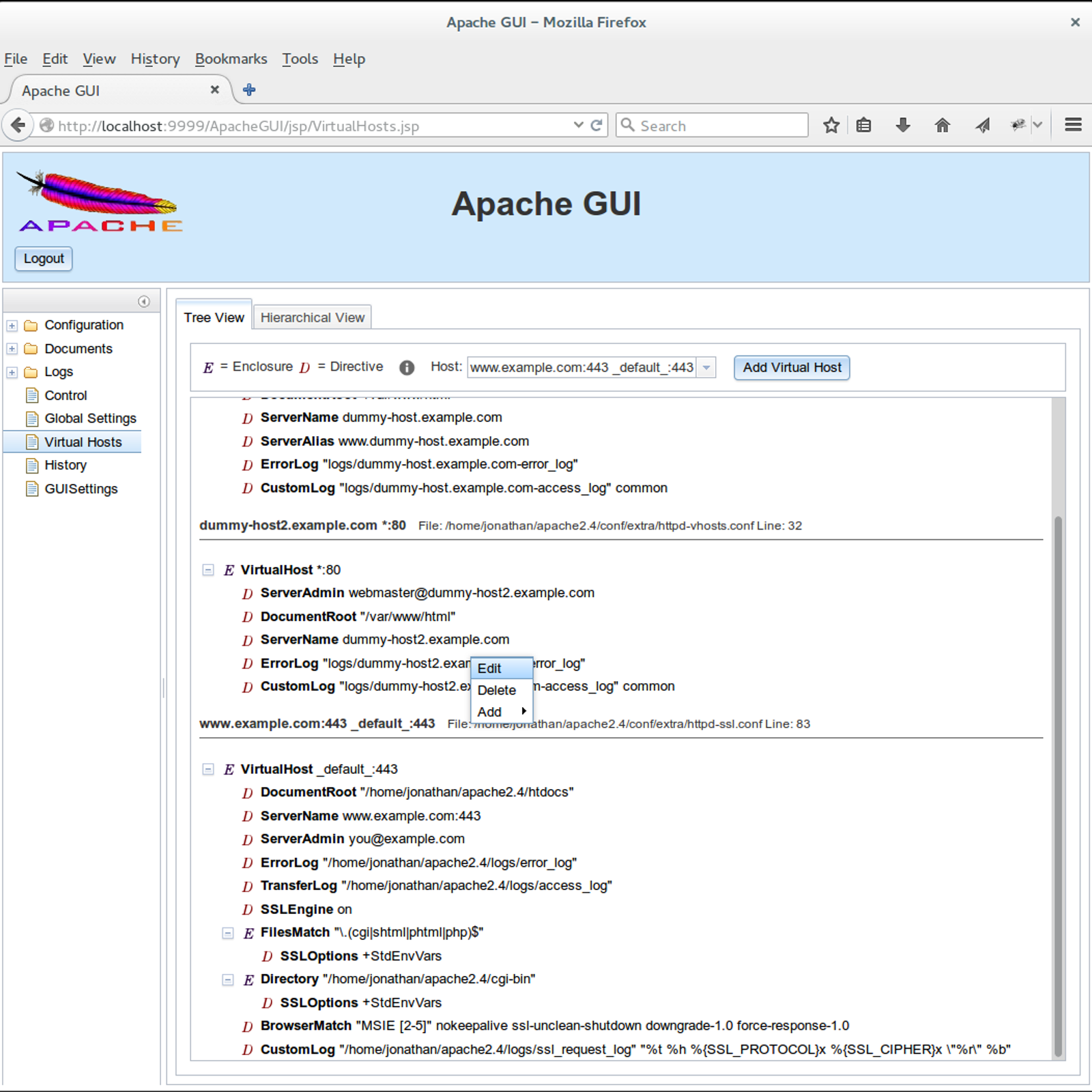Go to Firefox home icon
Viewport: 1092px width, 1092px height.
coord(942,126)
